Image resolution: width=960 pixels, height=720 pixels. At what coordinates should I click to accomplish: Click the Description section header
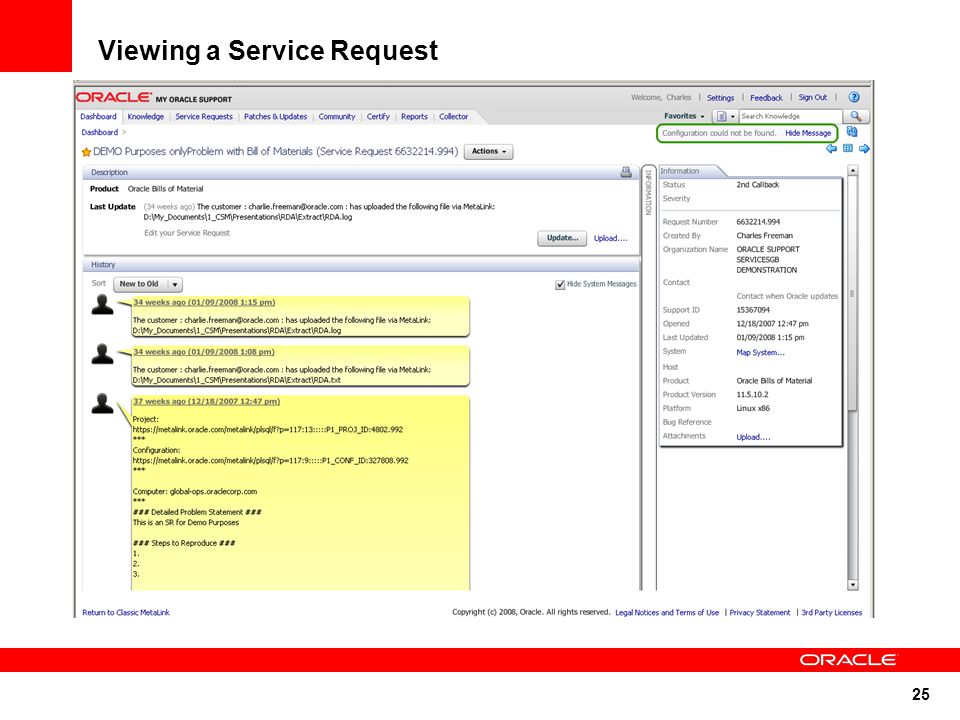point(361,172)
